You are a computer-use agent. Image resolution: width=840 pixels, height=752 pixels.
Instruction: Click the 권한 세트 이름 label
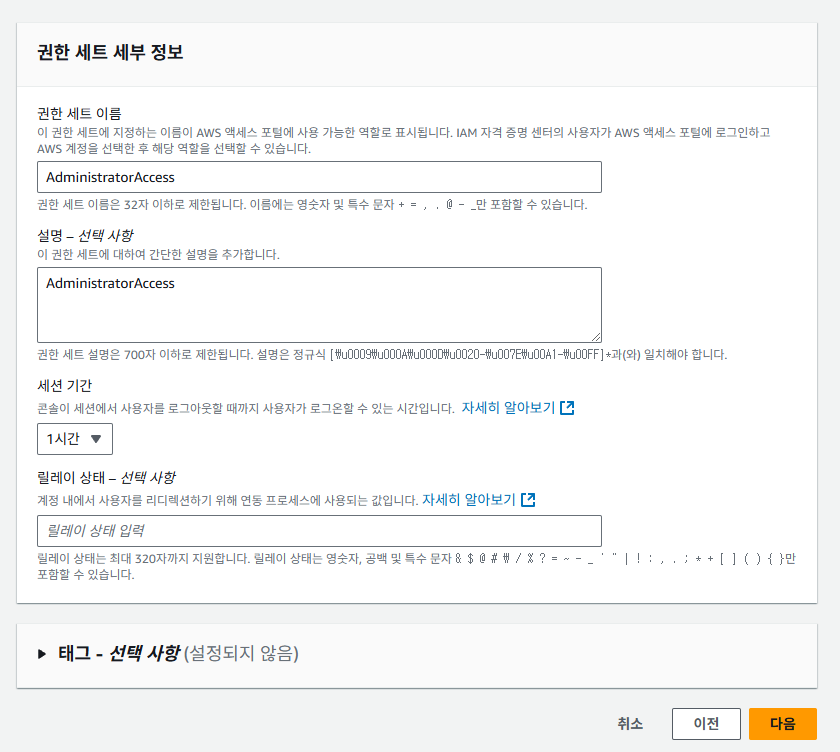point(79,114)
